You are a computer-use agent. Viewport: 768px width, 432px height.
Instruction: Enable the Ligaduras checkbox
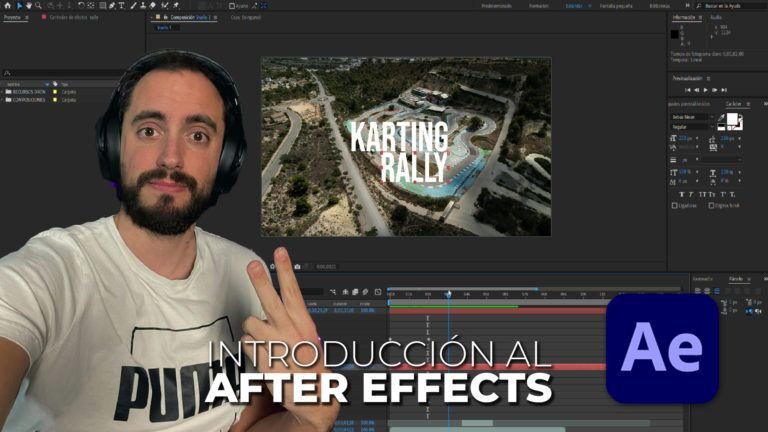(674, 206)
